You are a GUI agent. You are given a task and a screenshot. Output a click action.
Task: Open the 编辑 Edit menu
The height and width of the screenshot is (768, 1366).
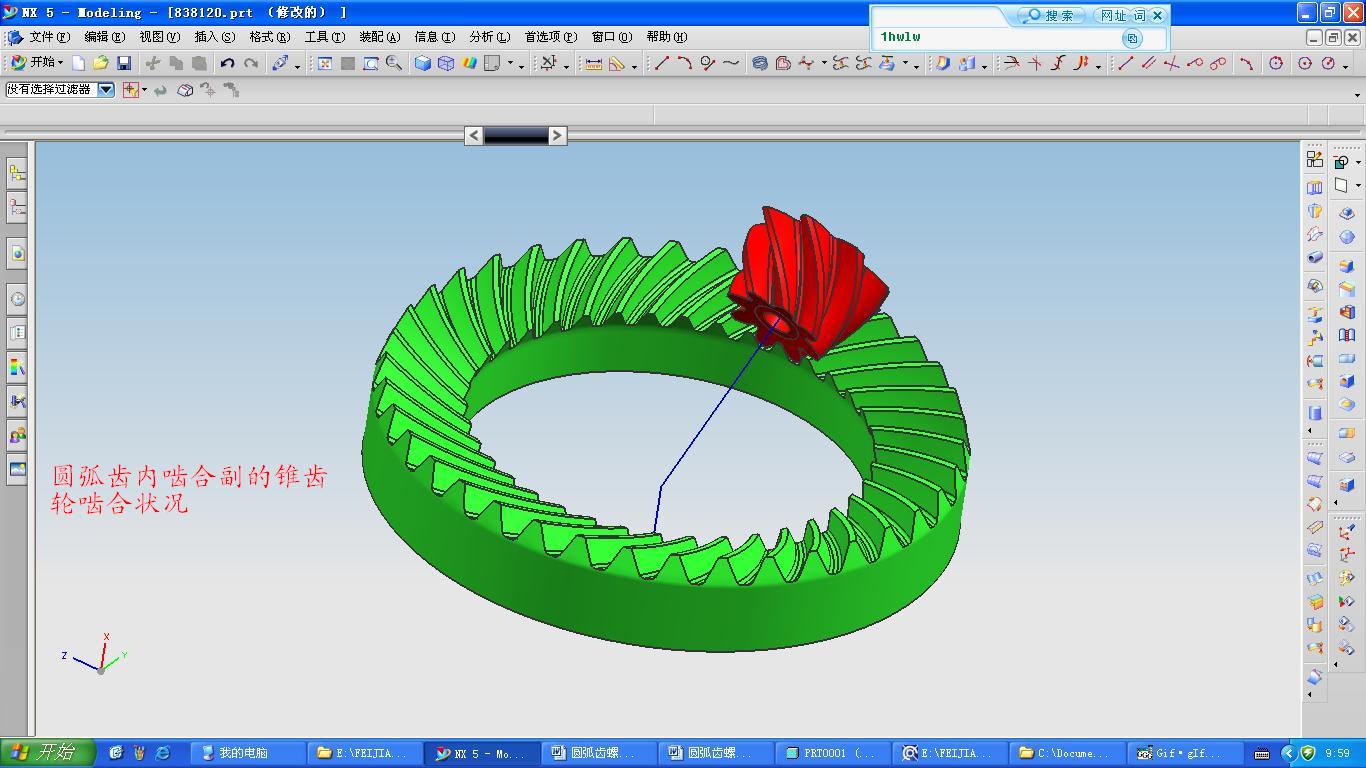click(105, 37)
